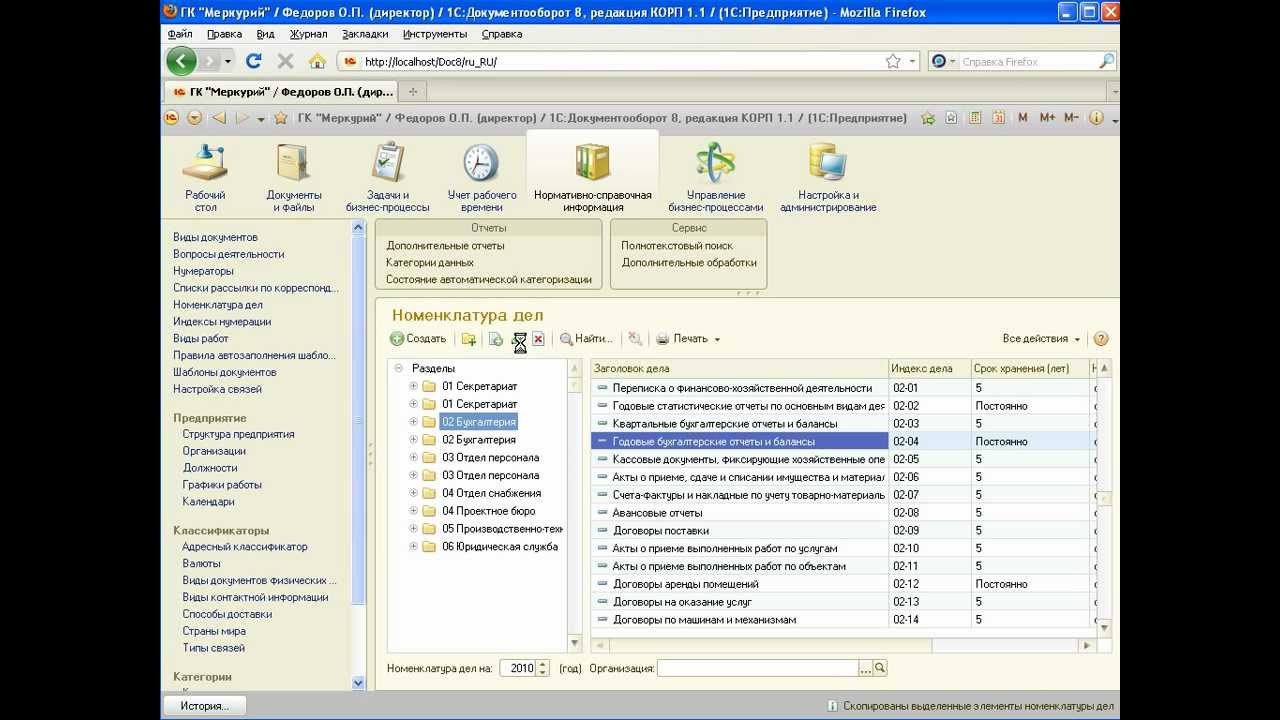Click the add to favorites star-arrow icon

point(928,118)
